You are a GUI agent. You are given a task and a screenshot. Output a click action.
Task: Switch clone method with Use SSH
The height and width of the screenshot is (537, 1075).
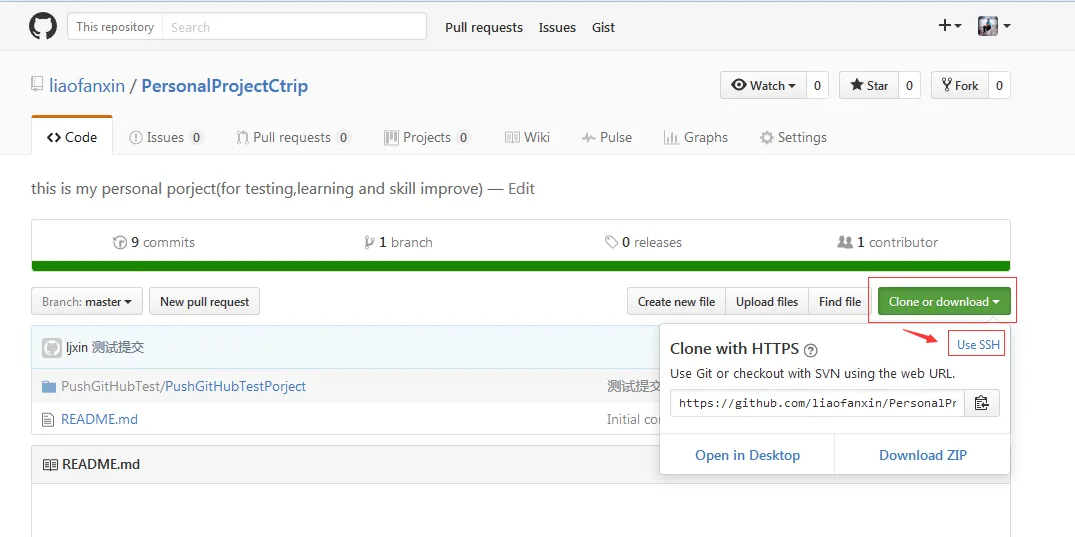(978, 344)
